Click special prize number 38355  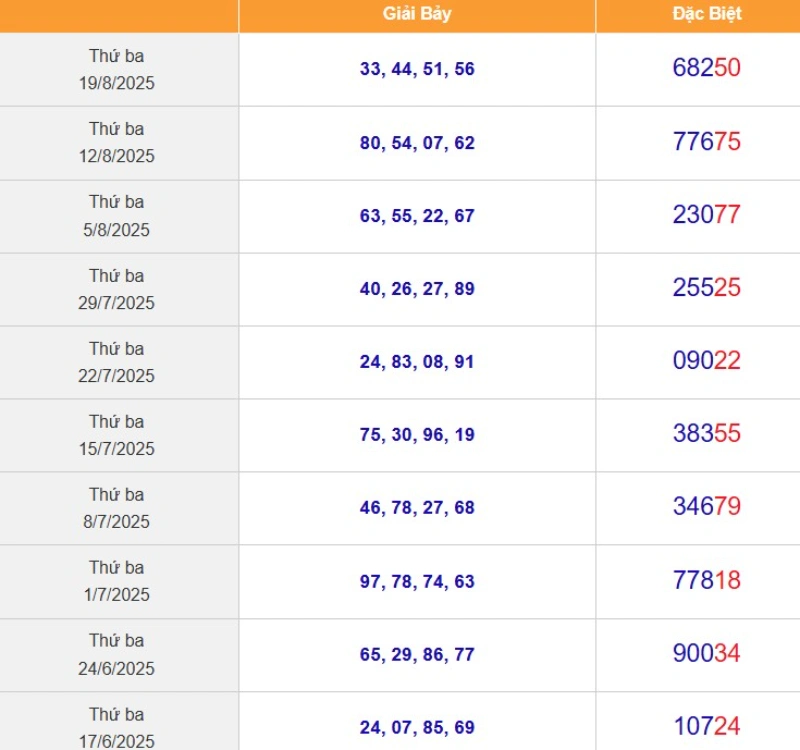tap(706, 434)
